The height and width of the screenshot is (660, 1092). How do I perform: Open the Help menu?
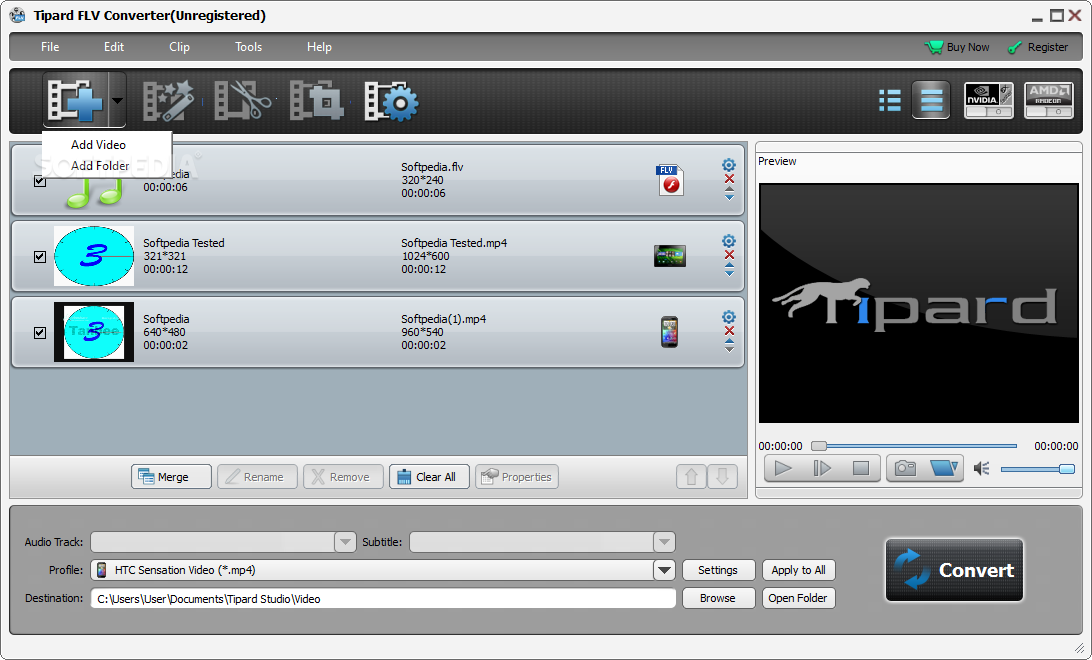pyautogui.click(x=319, y=47)
